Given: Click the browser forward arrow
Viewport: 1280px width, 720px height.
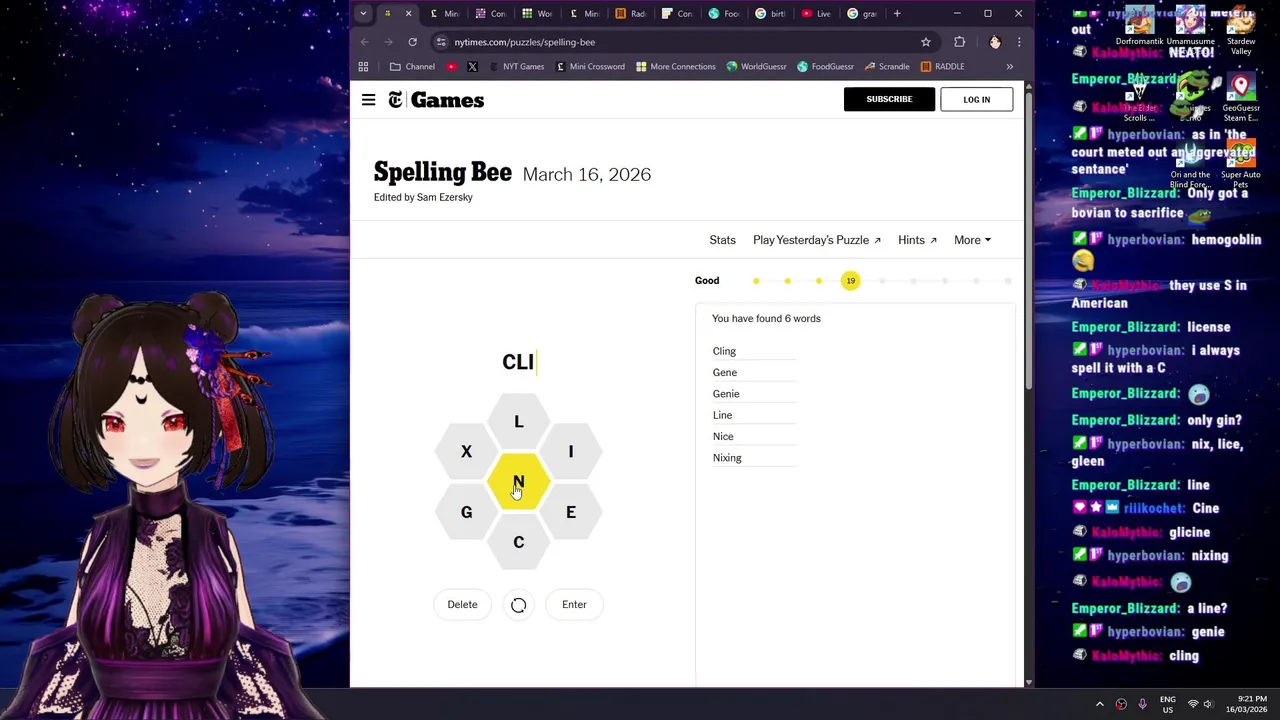Looking at the screenshot, I should pyautogui.click(x=388, y=42).
